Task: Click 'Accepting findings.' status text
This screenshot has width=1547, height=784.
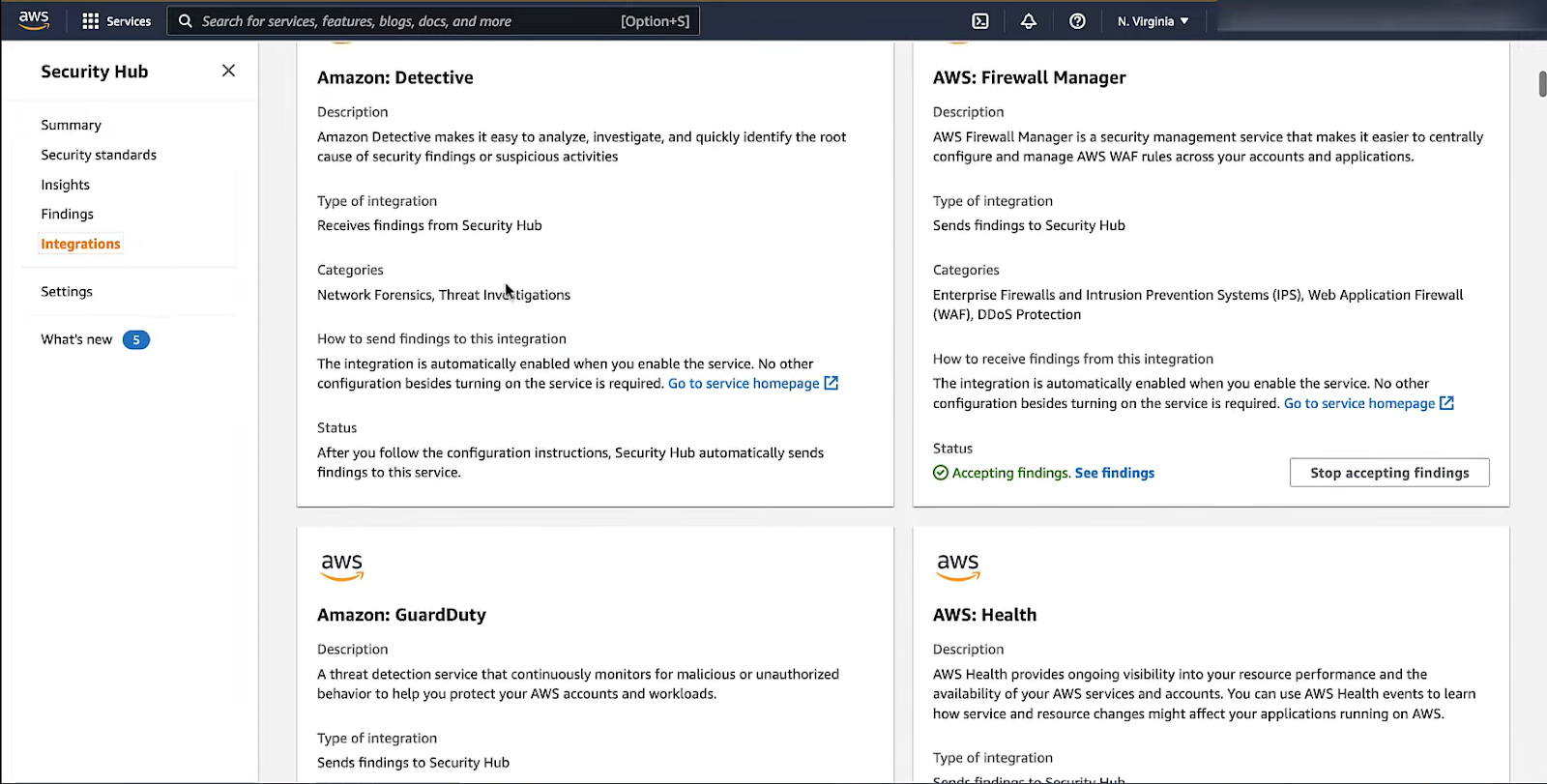Action: point(1011,473)
